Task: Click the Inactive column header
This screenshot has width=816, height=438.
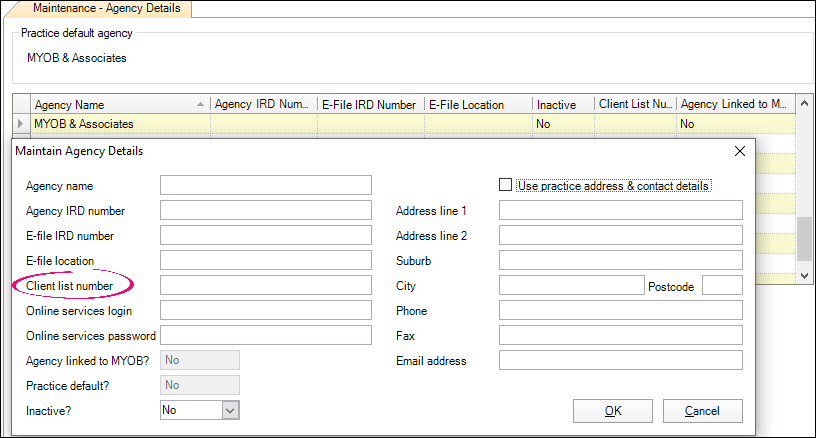Action: 561,104
